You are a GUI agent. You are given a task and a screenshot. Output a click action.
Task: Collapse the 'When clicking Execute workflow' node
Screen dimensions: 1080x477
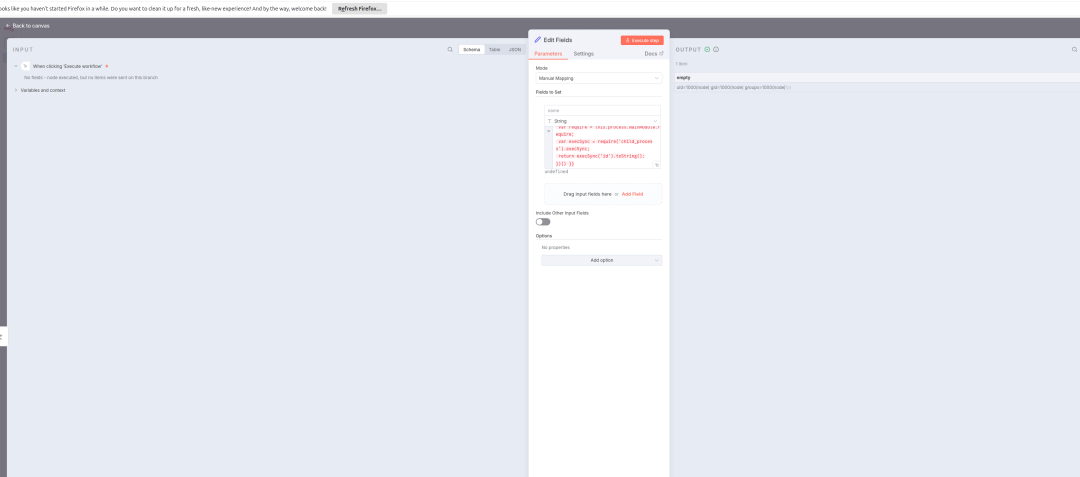click(16, 66)
